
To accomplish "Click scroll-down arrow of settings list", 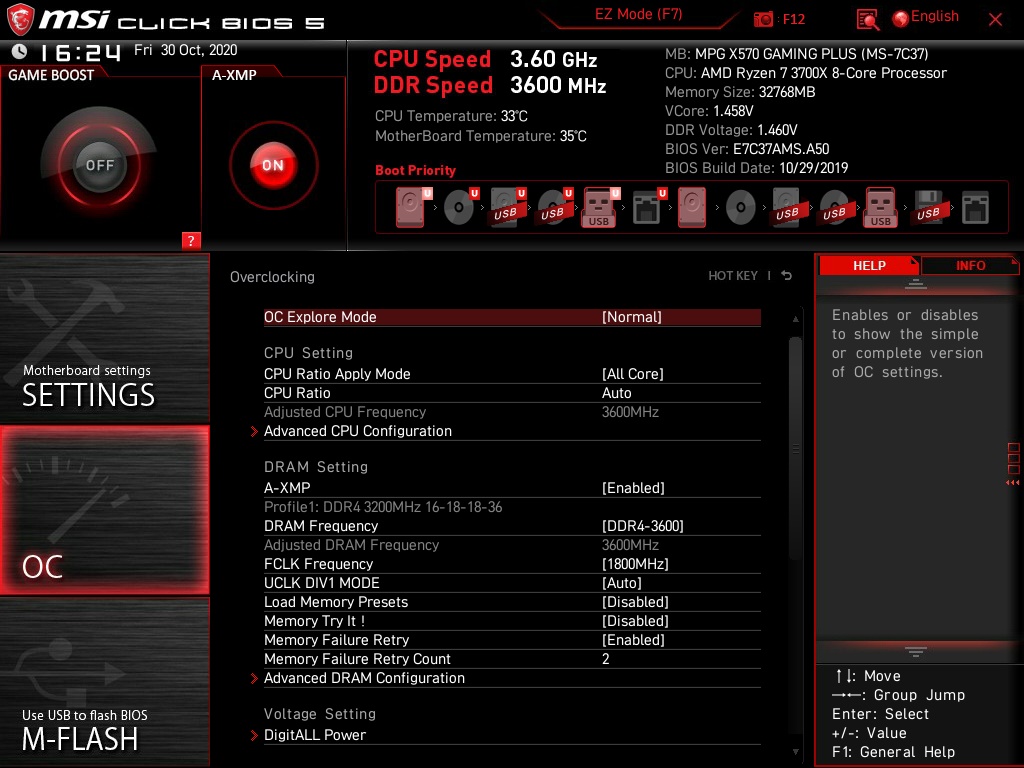I will tap(795, 752).
